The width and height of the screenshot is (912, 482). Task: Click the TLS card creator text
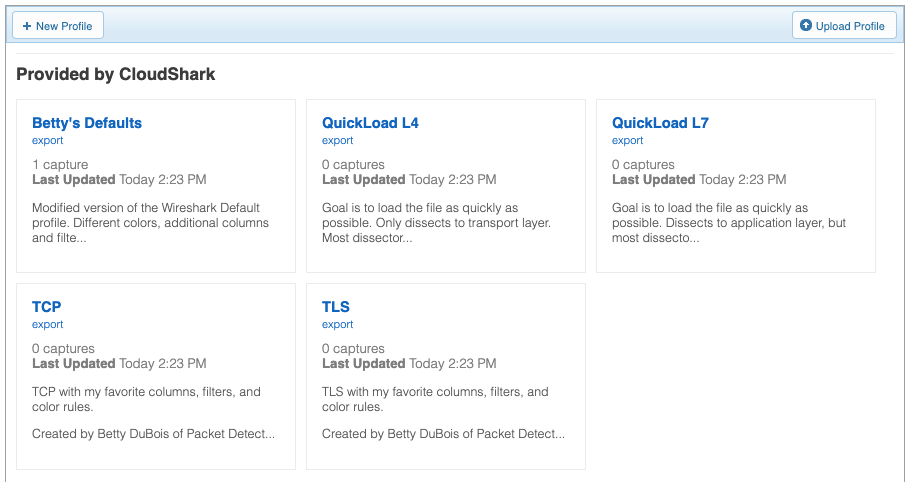tap(443, 434)
